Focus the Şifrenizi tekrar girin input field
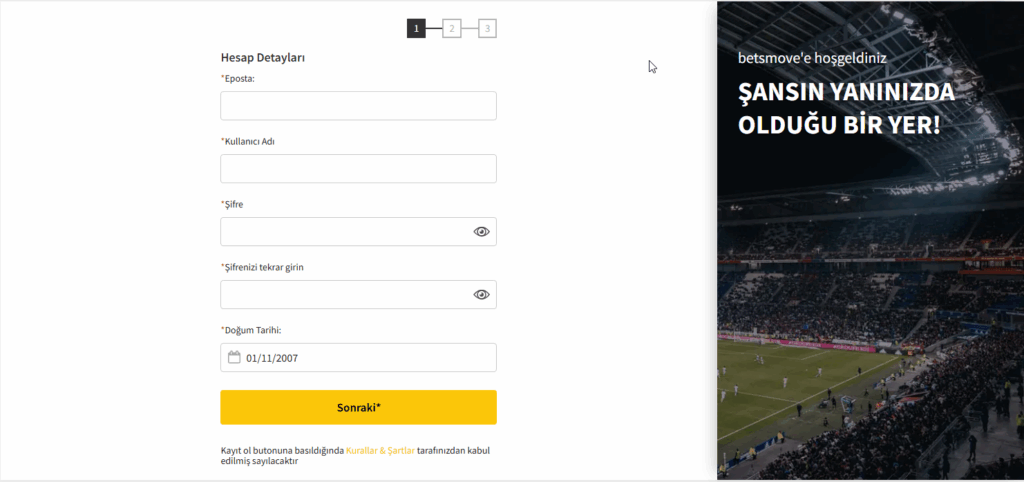Viewport: 1024px width, 482px height. coord(345,295)
